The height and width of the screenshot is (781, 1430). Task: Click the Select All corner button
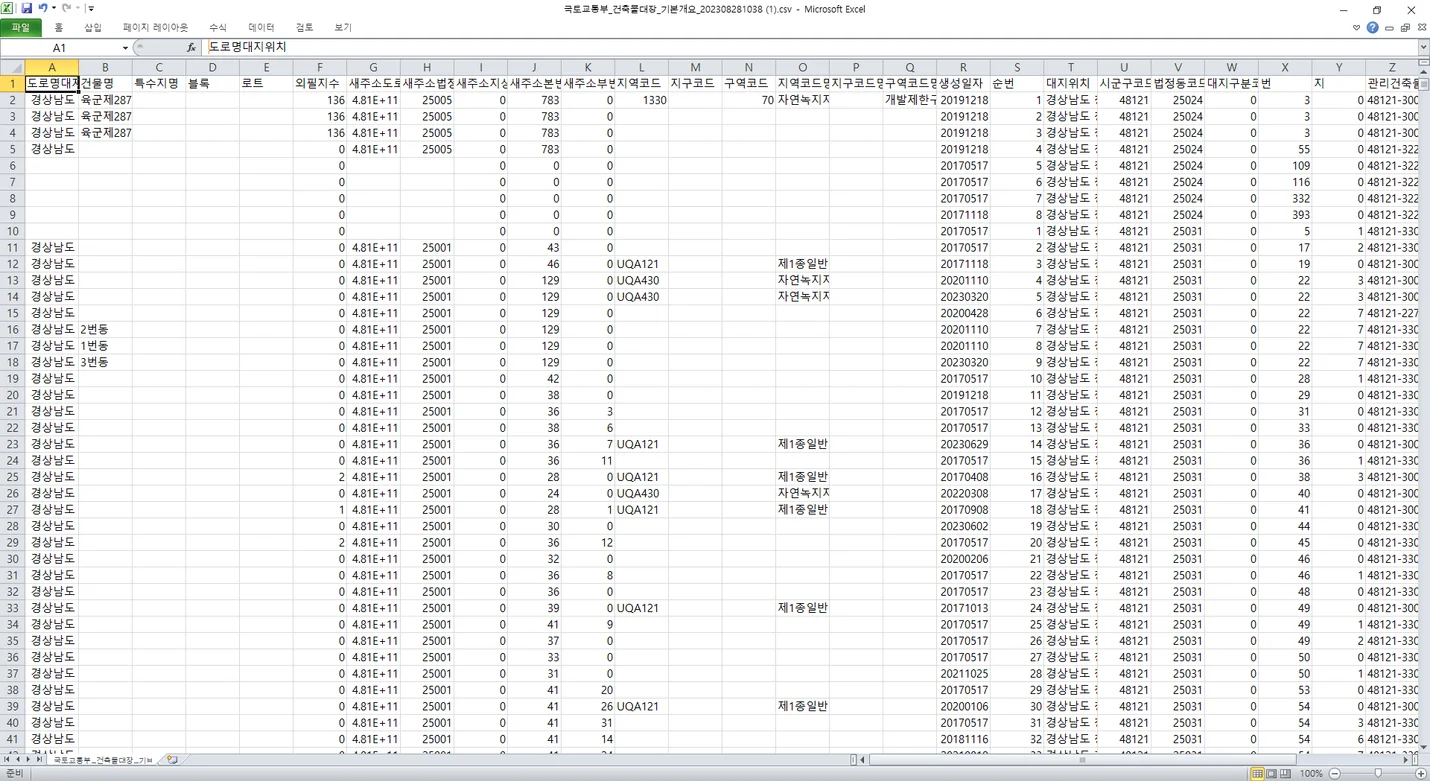(x=12, y=67)
